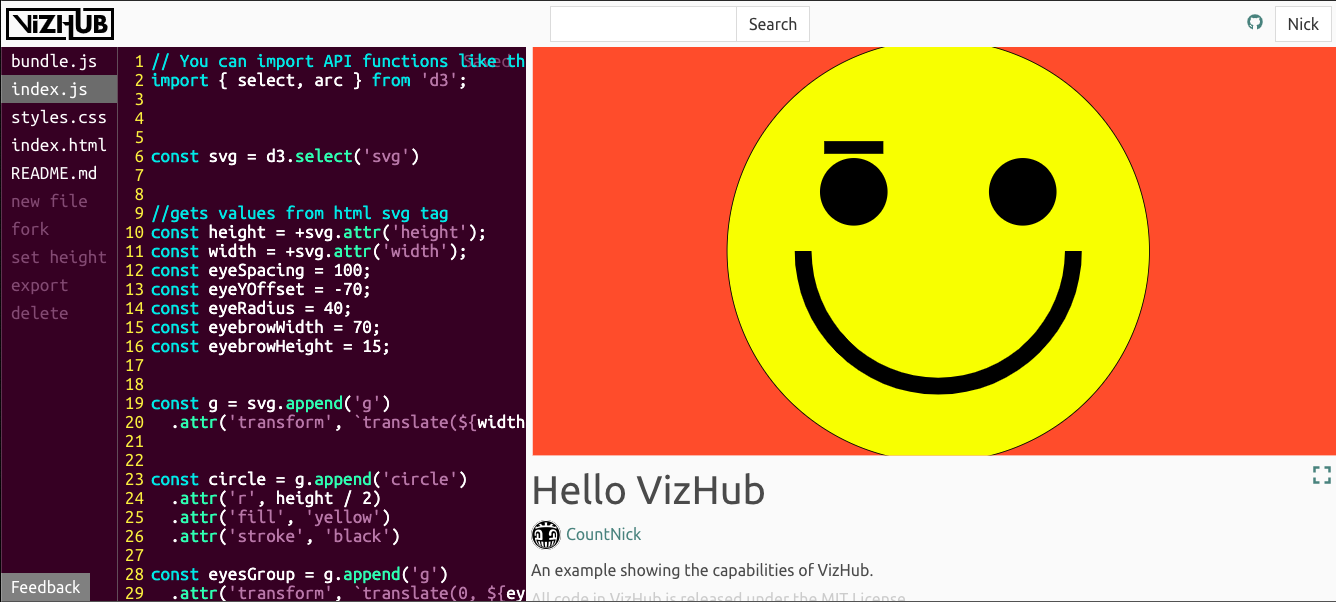
Task: Click the GitHub icon in the header
Action: [x=1255, y=21]
